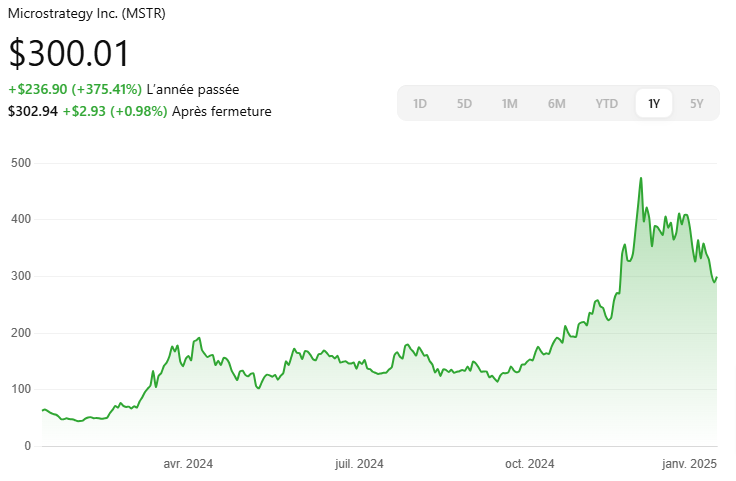Choose the 1M chart range

[509, 103]
